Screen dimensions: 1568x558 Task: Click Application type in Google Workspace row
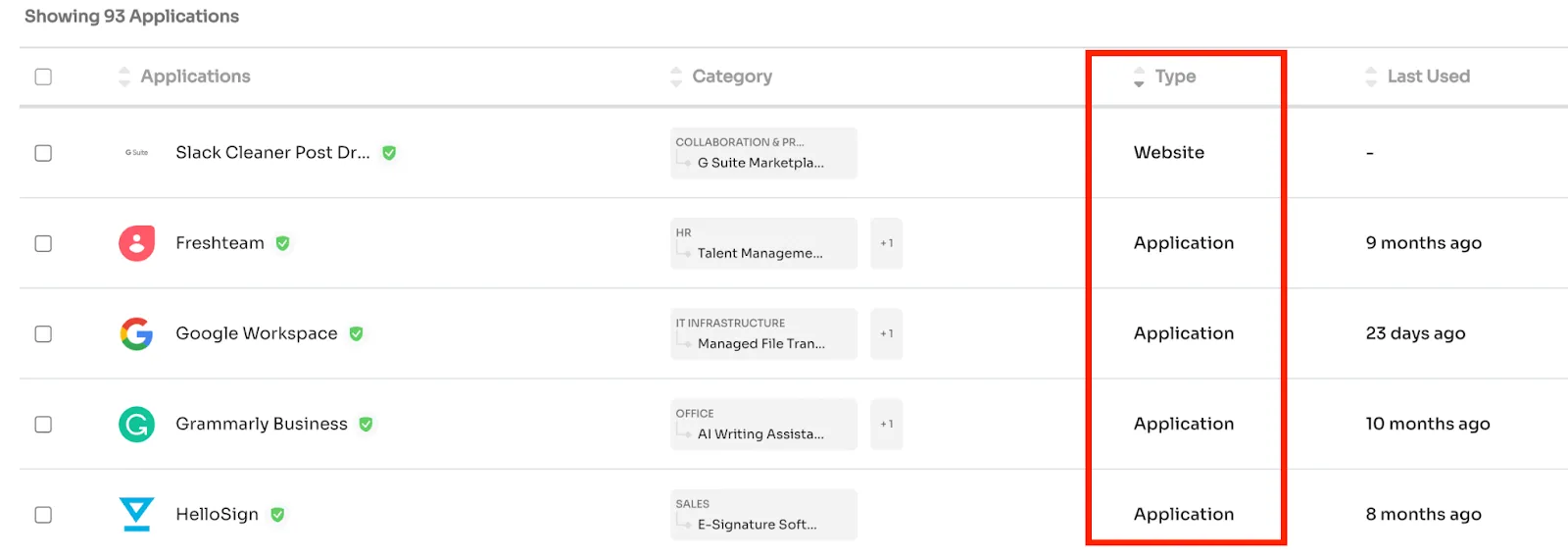pyautogui.click(x=1184, y=333)
